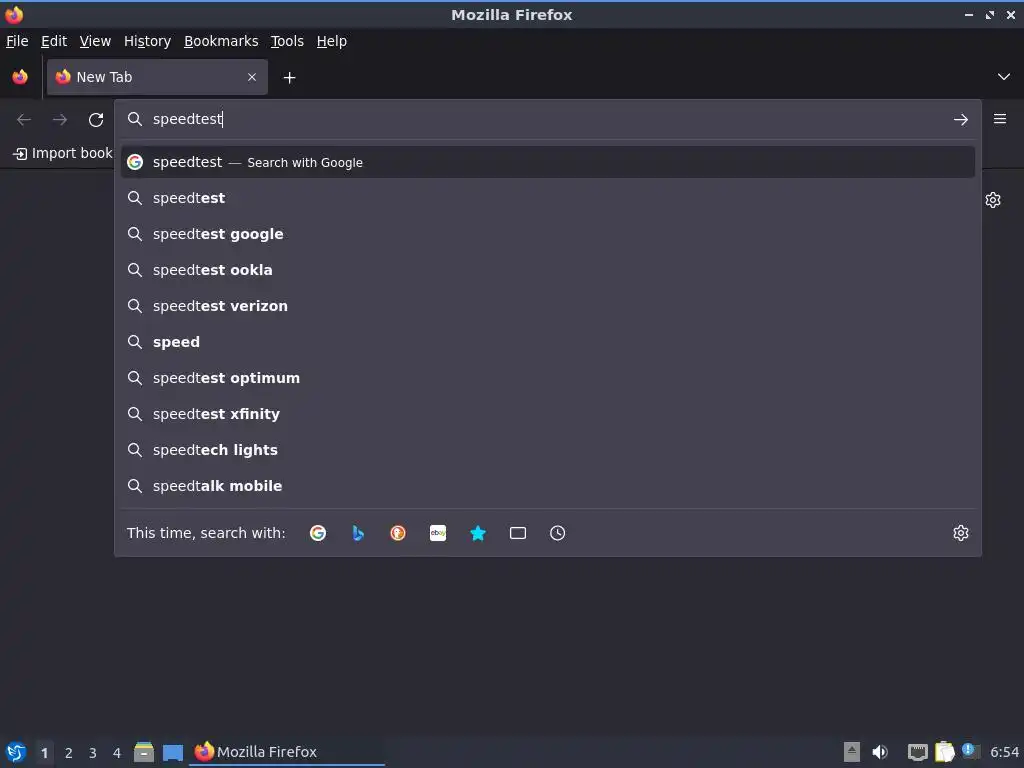The image size is (1024, 768).
Task: Click removable media eject tray icon
Action: point(852,752)
